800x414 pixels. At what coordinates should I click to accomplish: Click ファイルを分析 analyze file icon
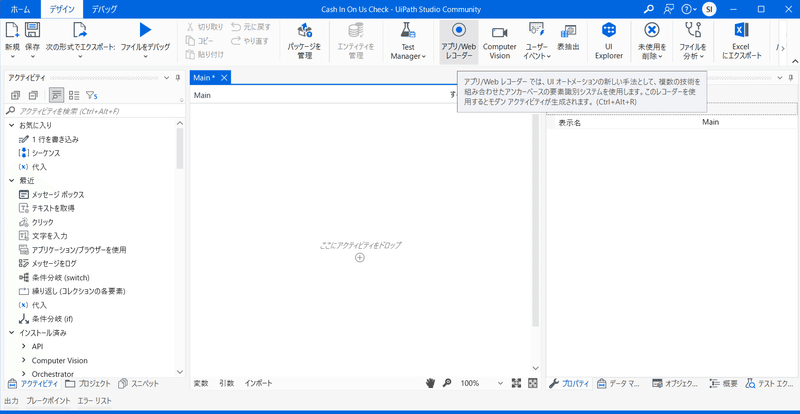[692, 30]
